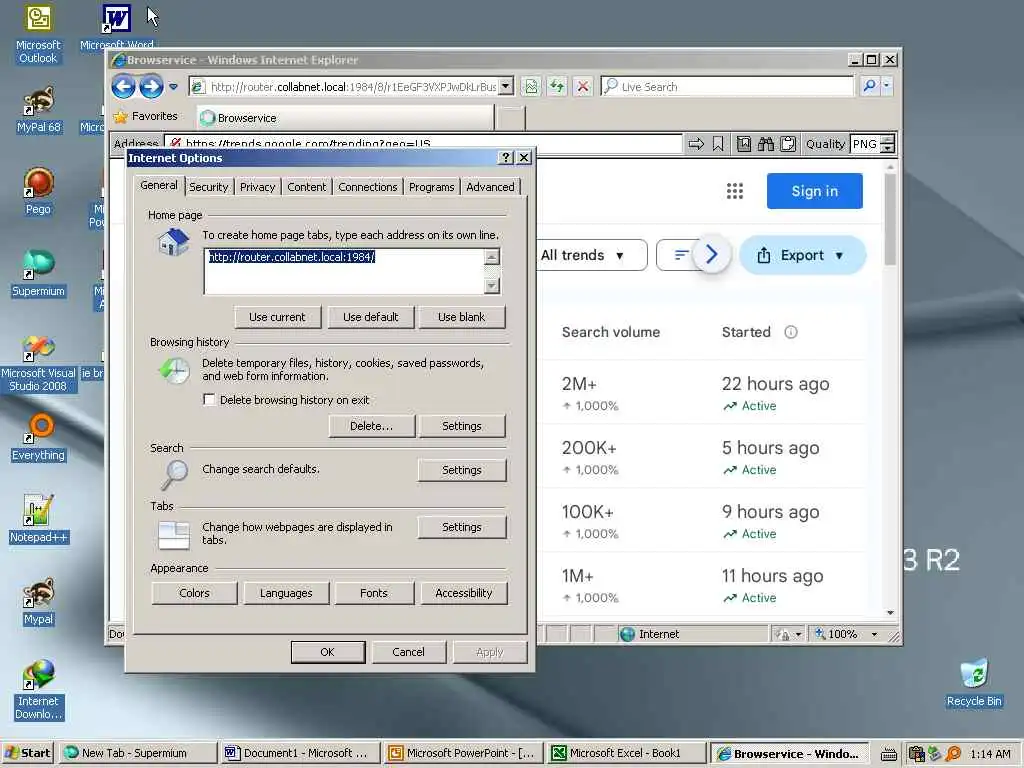
Task: Select the Microsoft Outlook desktop icon
Action: 38,34
